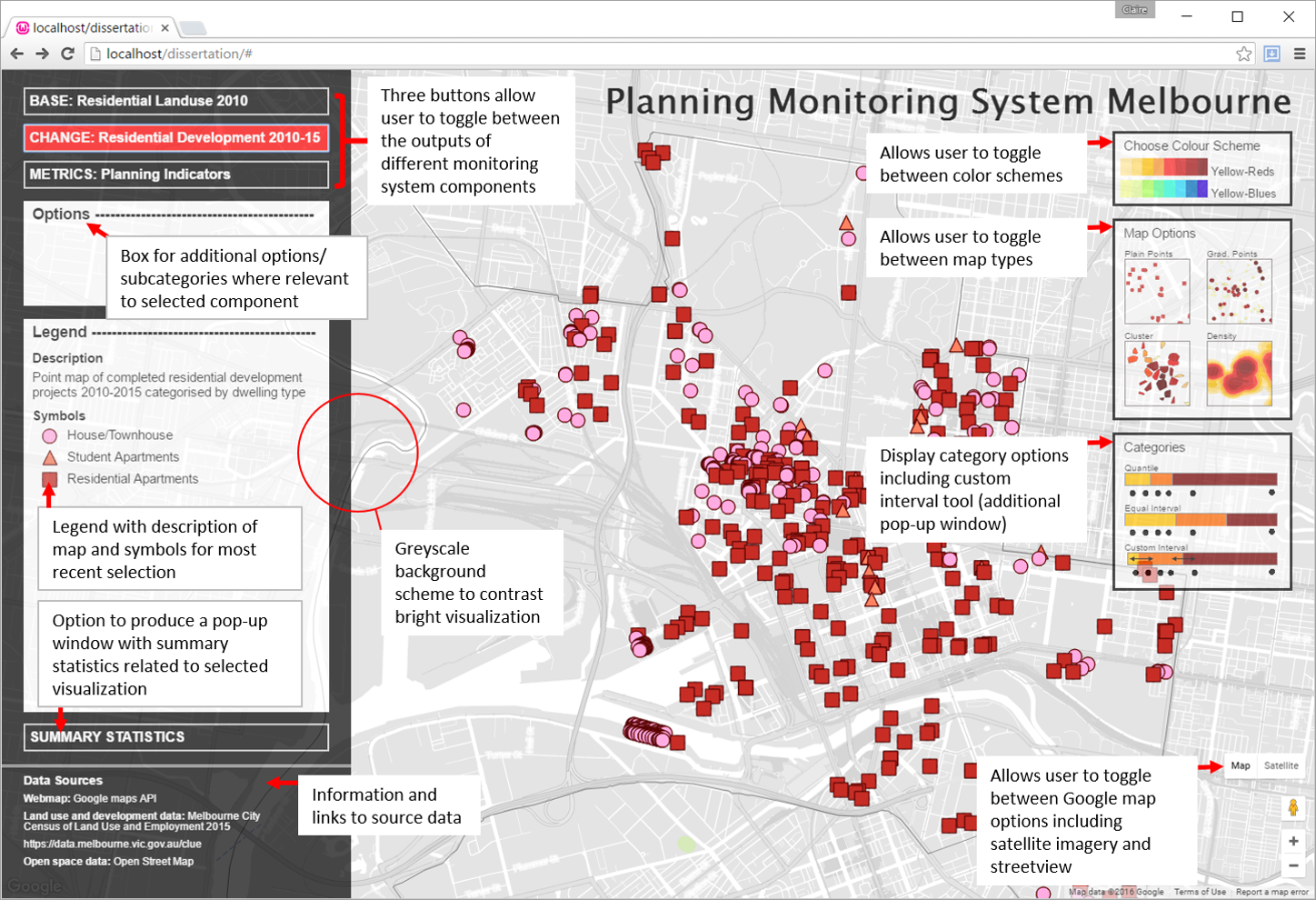Click the 'Planning Monitoring System Melbourne' title
This screenshot has height=900, width=1316.
click(x=948, y=101)
